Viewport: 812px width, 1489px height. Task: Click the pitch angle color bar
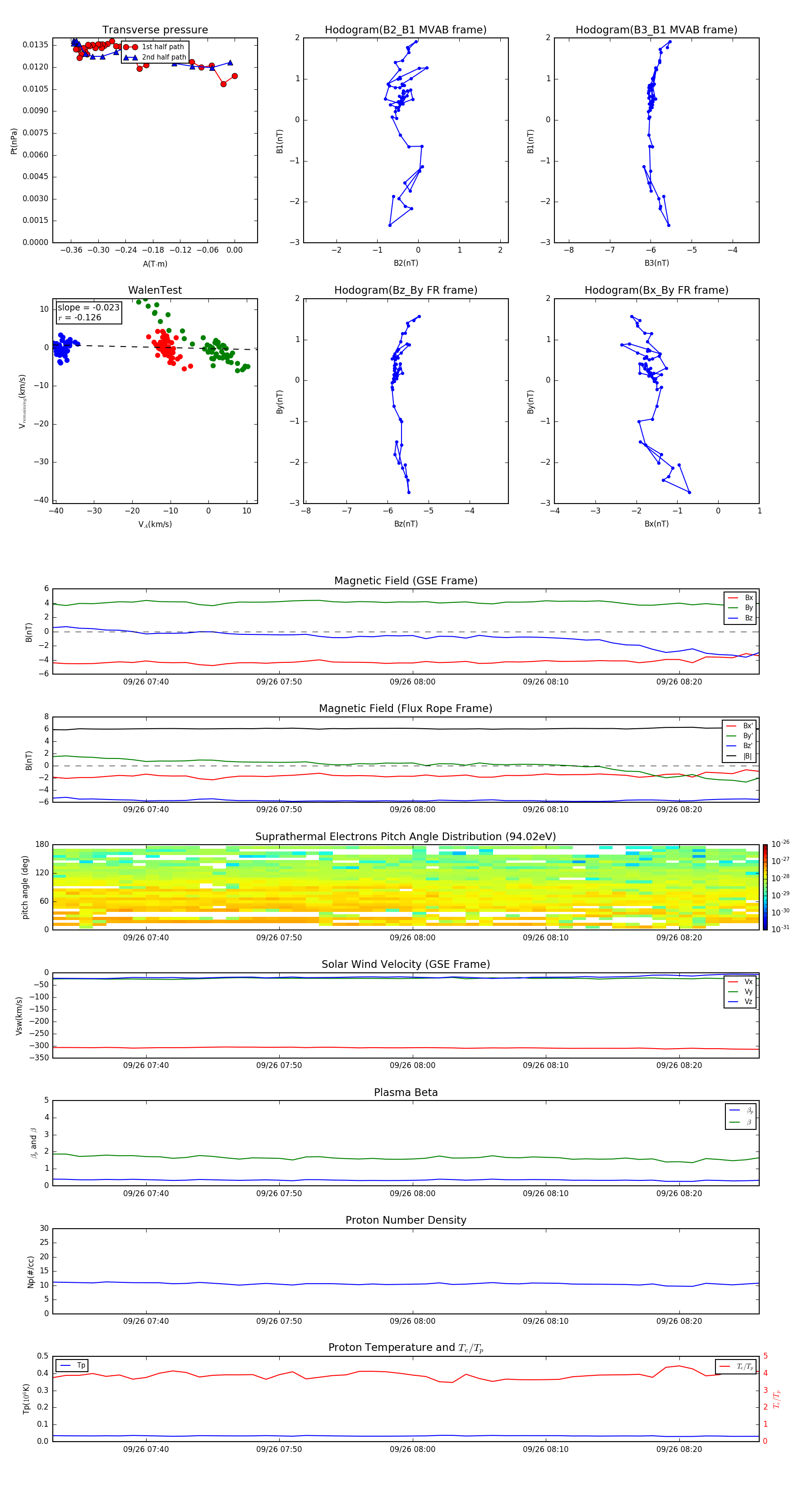pos(765,887)
